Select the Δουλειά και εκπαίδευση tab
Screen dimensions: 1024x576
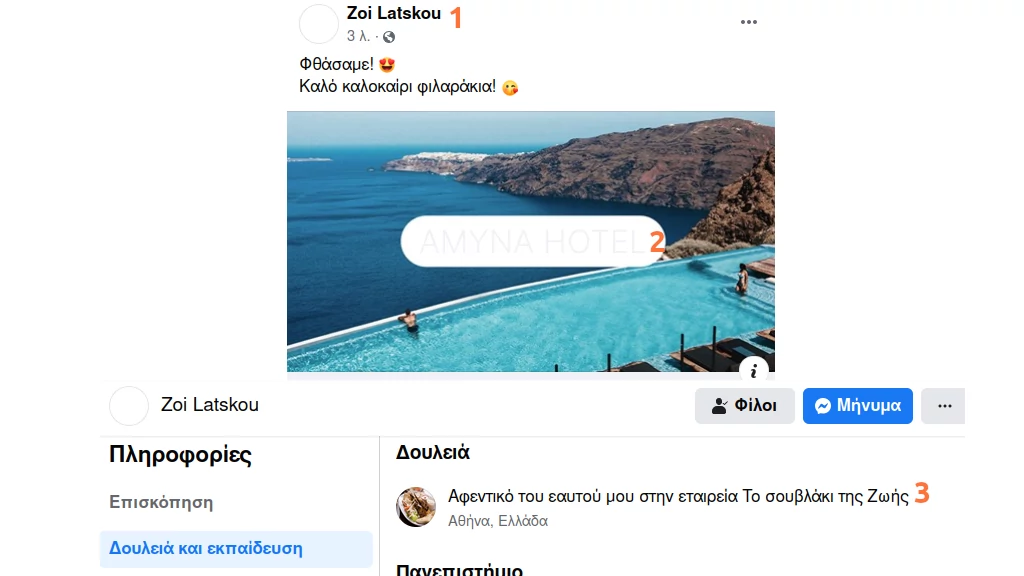[205, 548]
